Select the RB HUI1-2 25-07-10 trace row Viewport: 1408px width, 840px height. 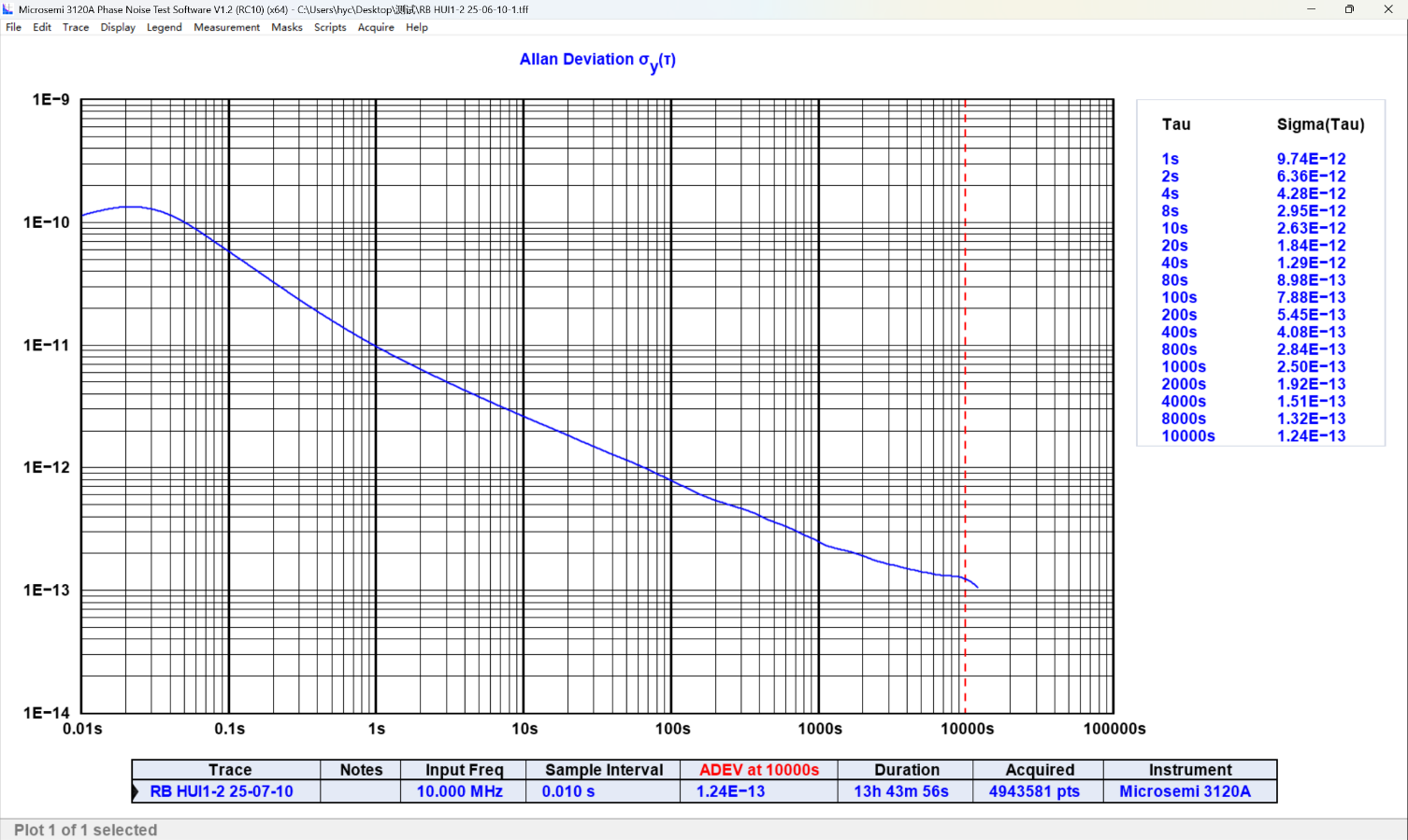pyautogui.click(x=222, y=791)
